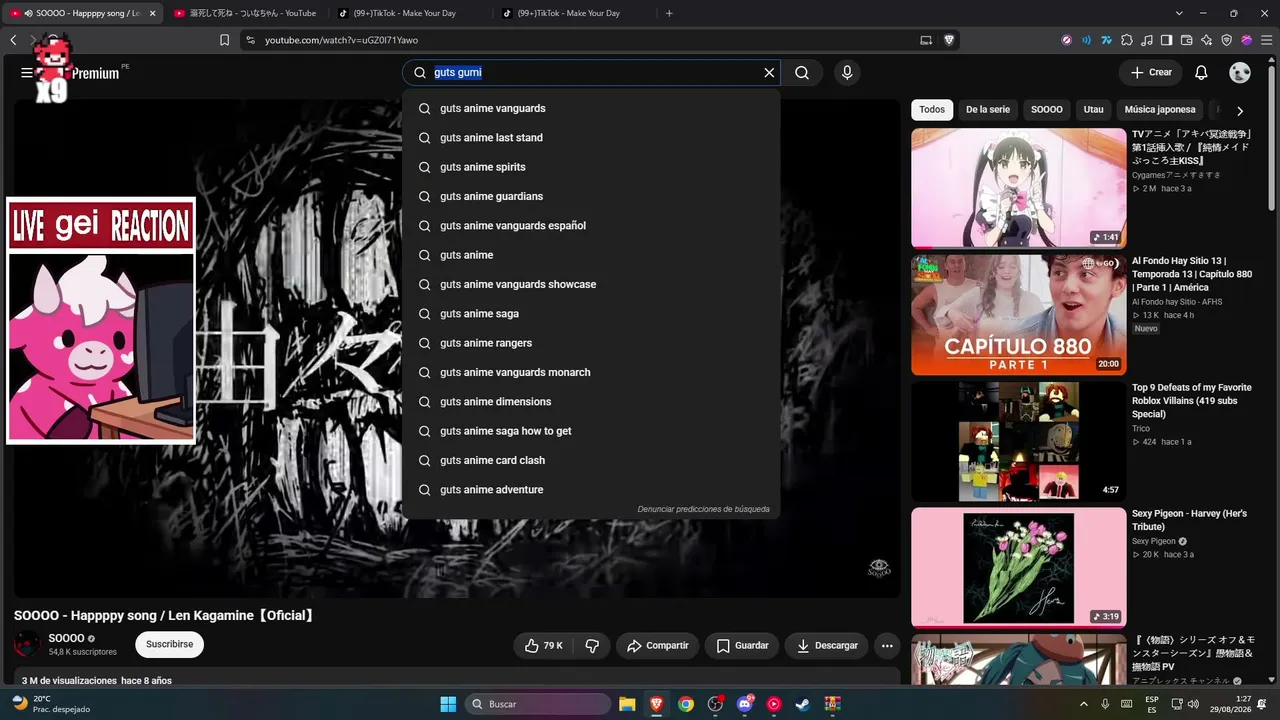Start voice search with the microphone
1280x720 pixels.
pyautogui.click(x=847, y=73)
